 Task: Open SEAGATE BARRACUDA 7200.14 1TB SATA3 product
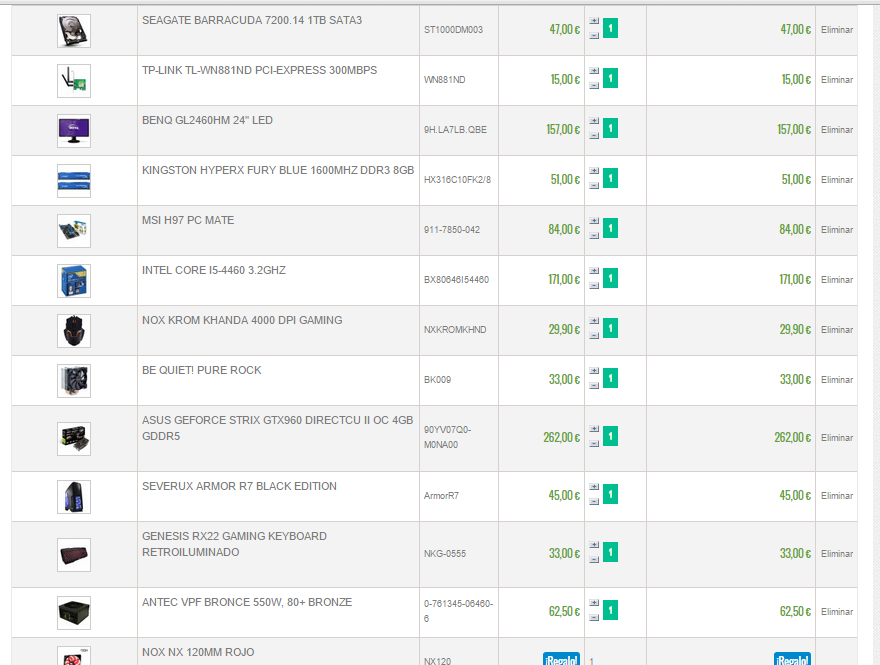pyautogui.click(x=252, y=20)
